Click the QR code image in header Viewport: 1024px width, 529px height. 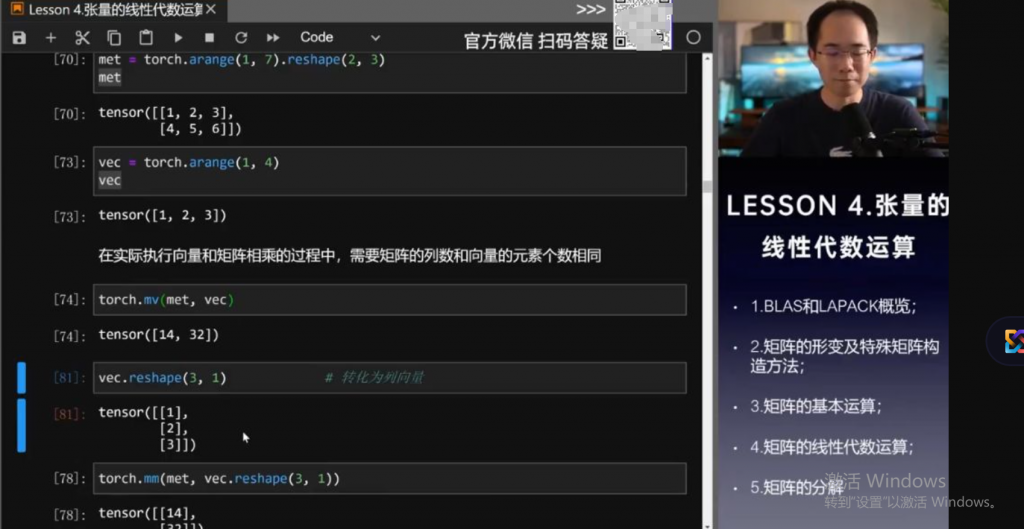pos(643,25)
